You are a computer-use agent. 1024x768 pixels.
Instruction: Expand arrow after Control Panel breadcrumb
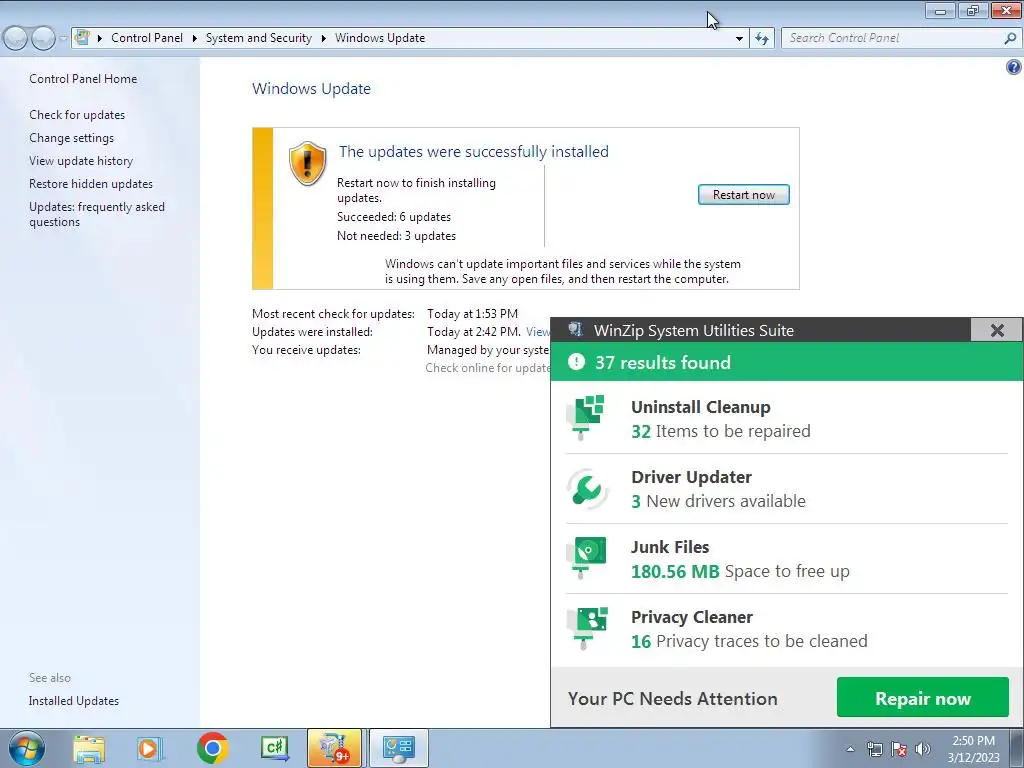(195, 38)
